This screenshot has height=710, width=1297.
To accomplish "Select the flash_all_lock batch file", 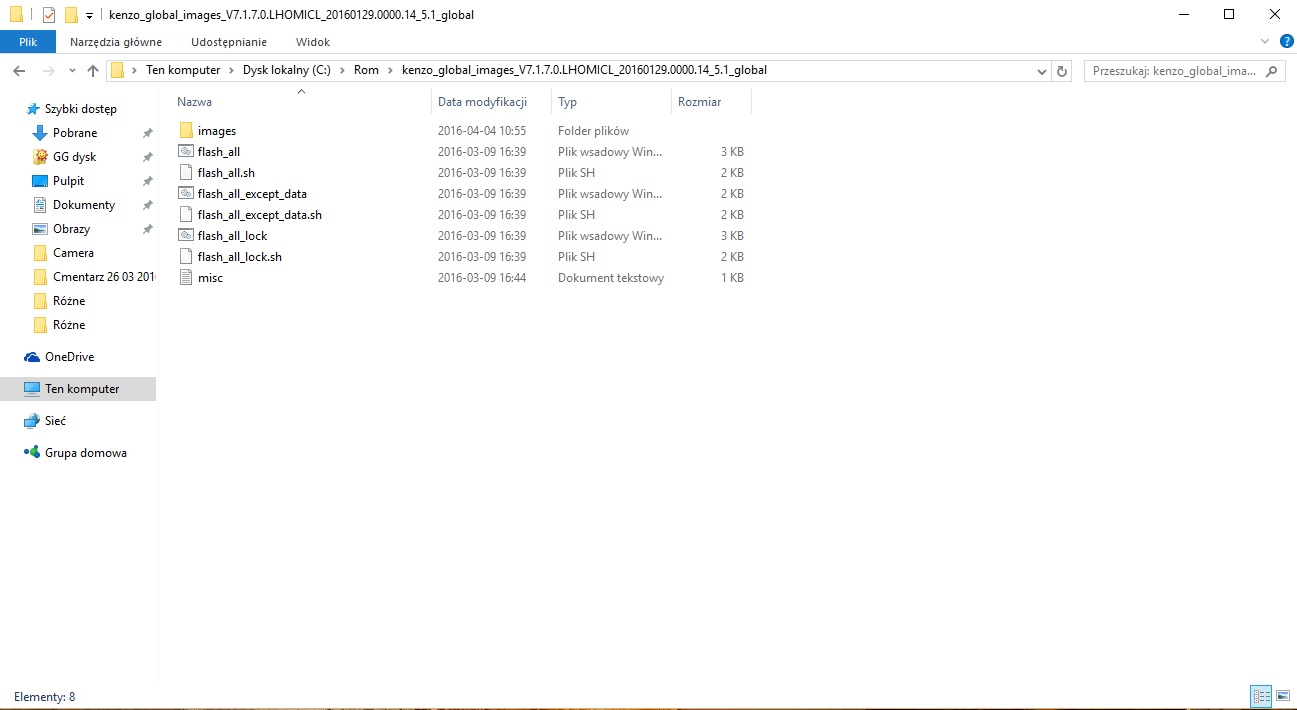I will [232, 236].
